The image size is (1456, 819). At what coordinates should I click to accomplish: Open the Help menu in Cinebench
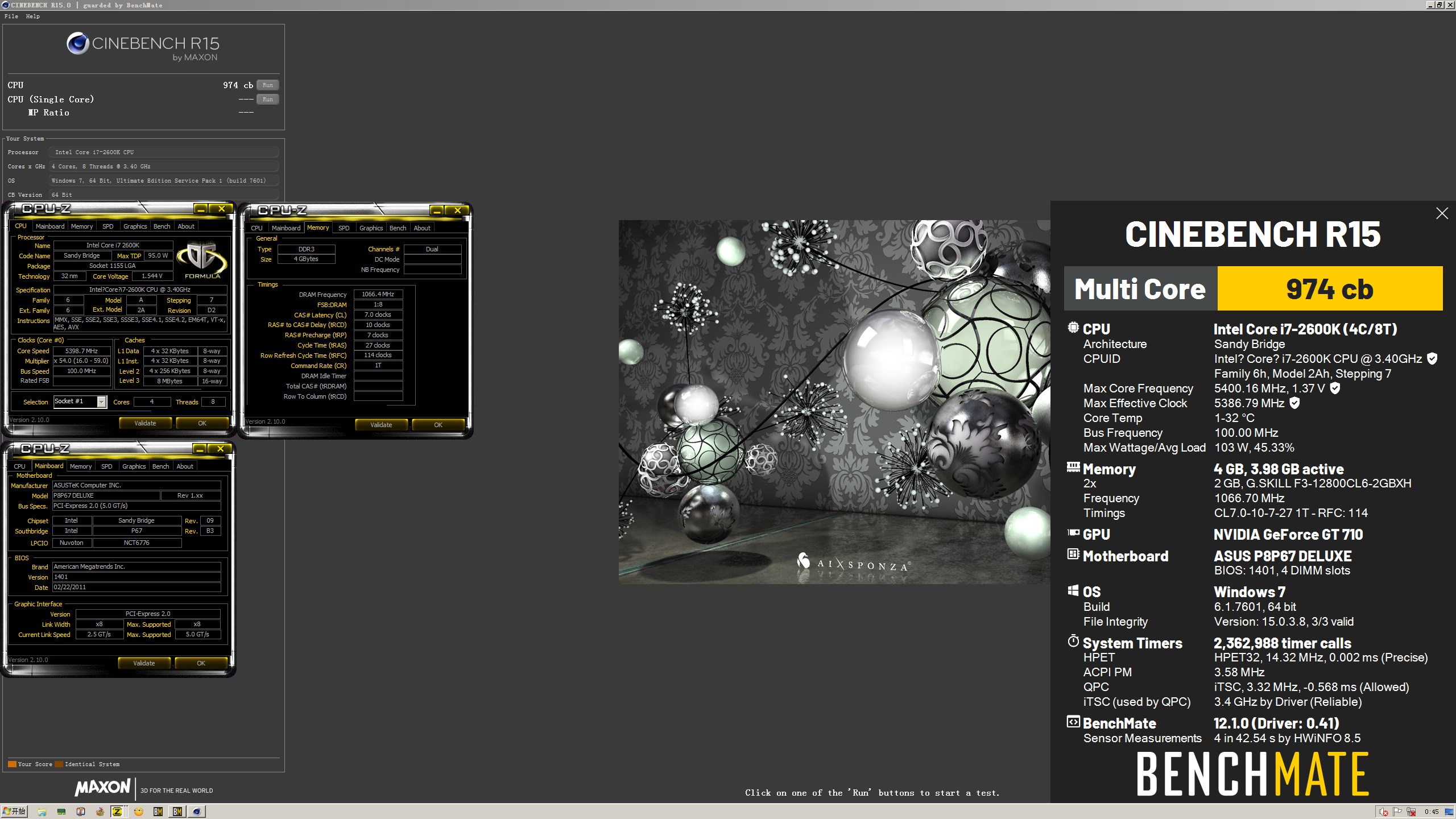(33, 16)
